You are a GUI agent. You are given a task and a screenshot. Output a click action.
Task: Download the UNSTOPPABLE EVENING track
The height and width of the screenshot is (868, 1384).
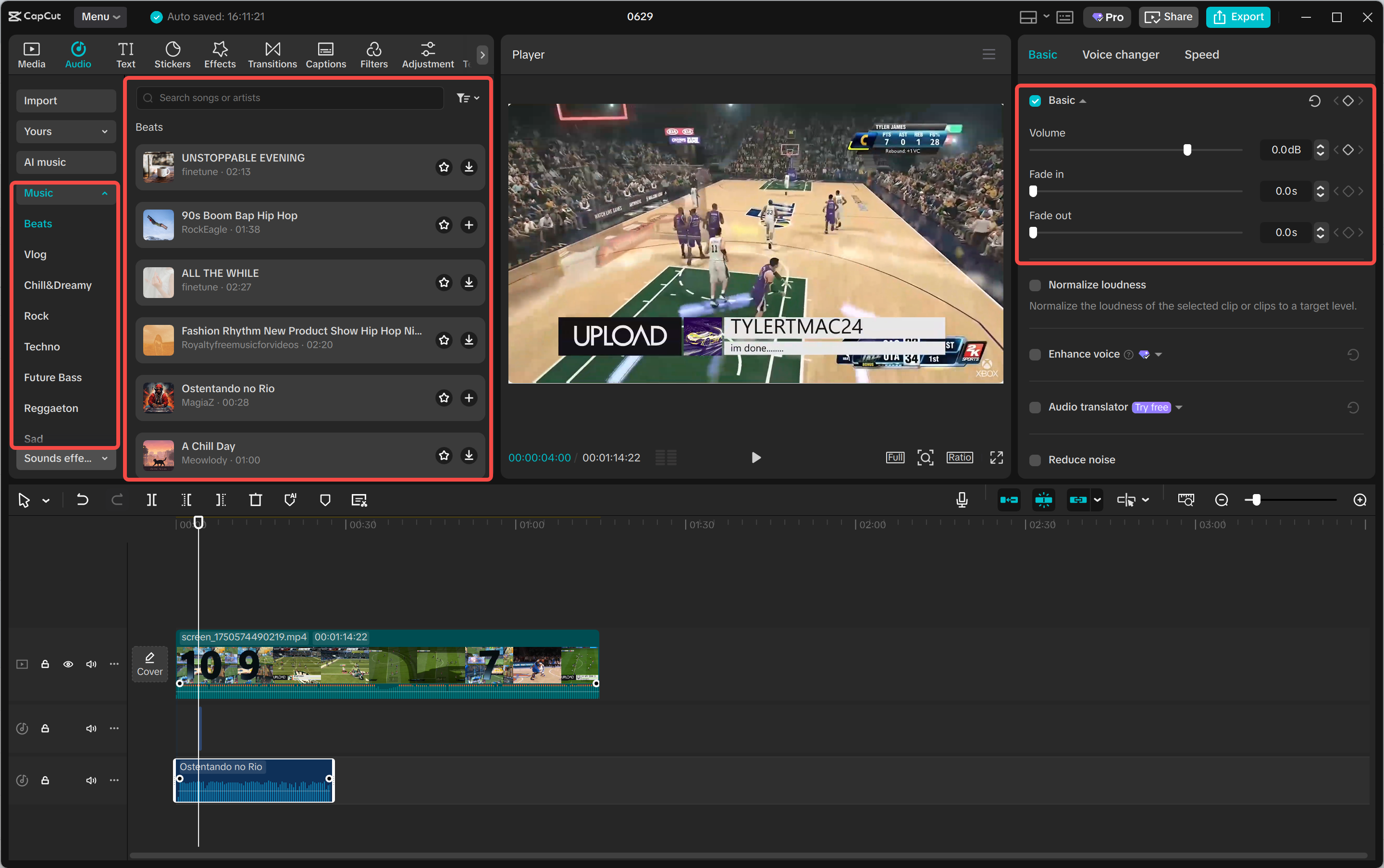click(469, 167)
